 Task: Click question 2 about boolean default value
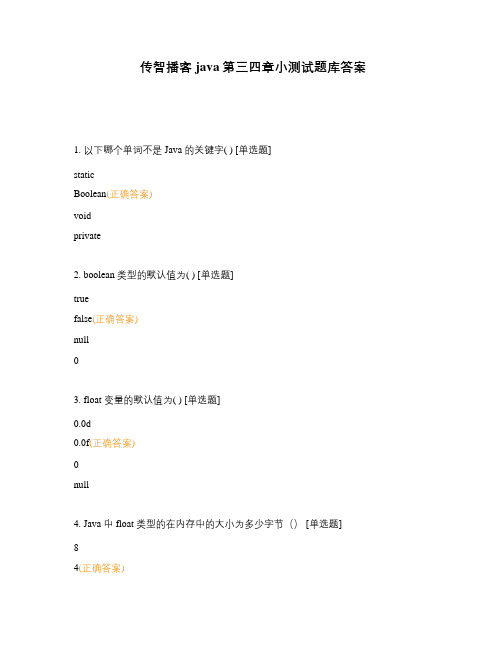[x=153, y=275]
